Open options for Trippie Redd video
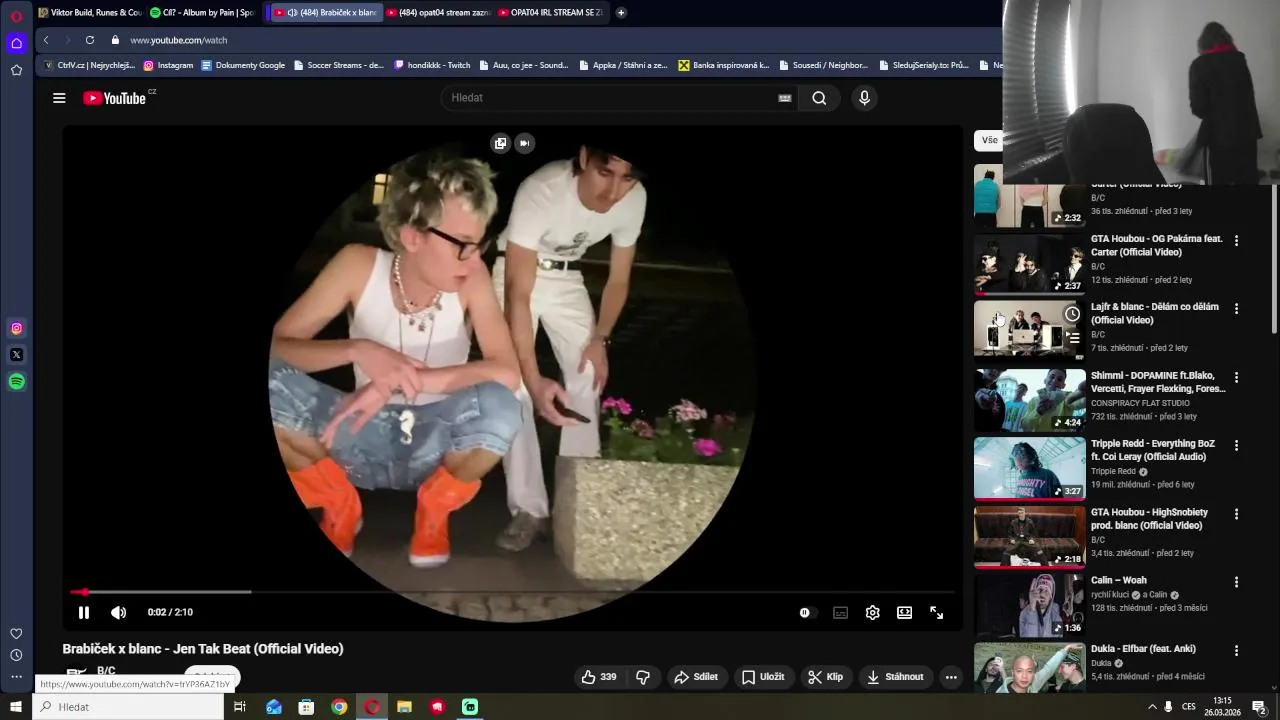Viewport: 1280px width, 720px height. coord(1236,446)
